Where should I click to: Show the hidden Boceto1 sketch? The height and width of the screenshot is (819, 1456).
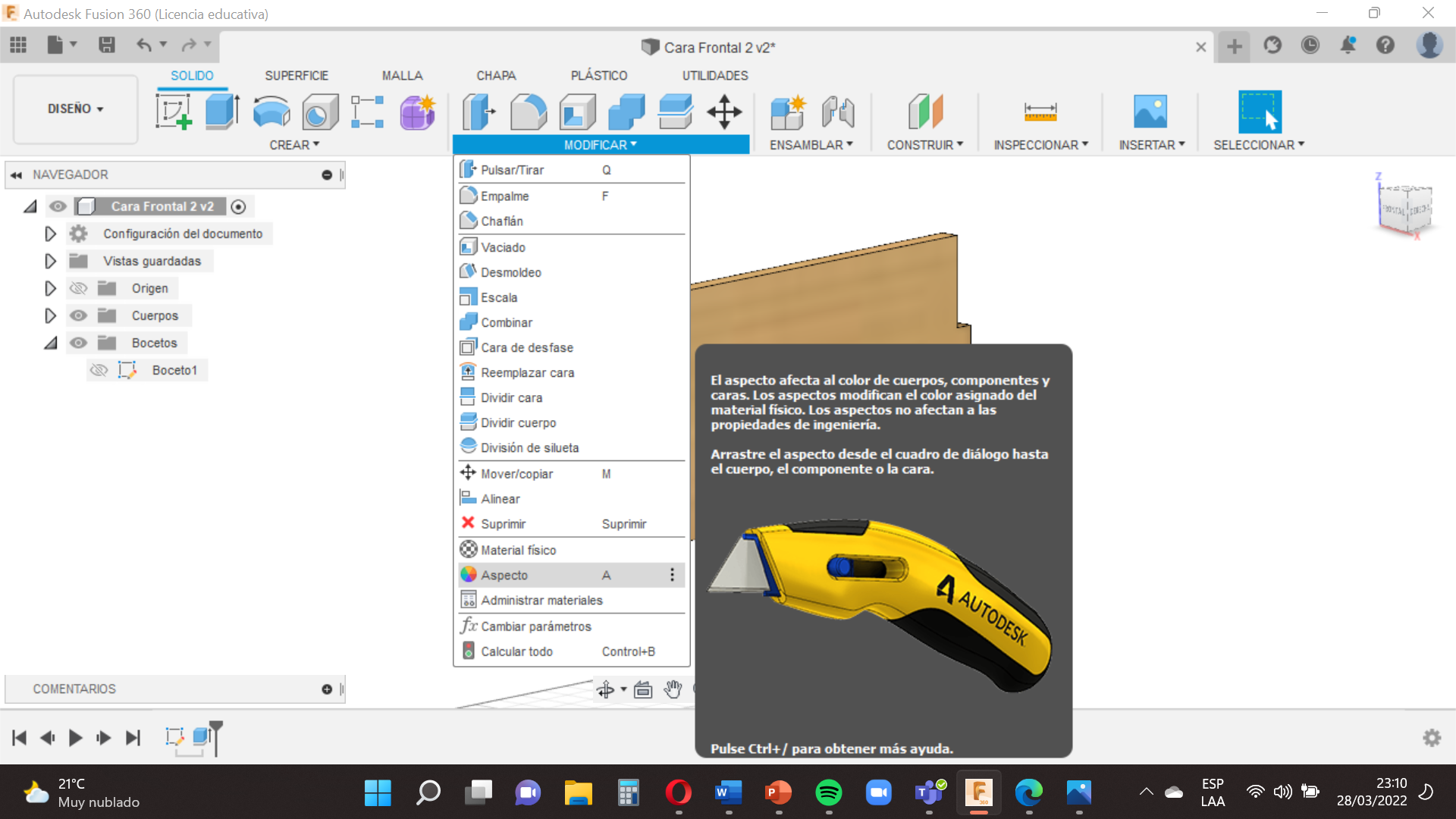coord(99,370)
